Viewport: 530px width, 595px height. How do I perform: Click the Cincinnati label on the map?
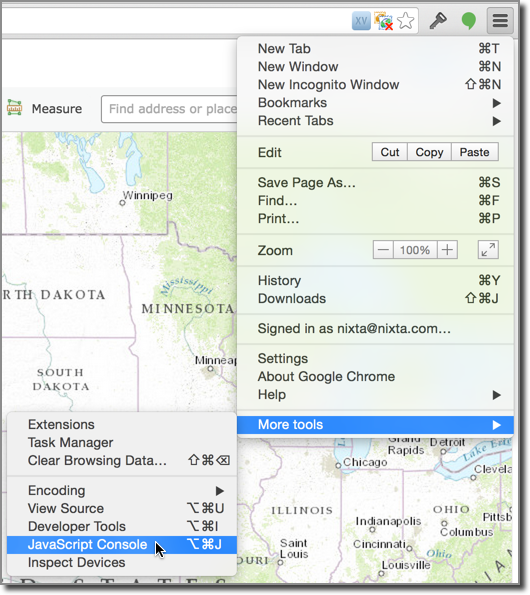point(379,544)
